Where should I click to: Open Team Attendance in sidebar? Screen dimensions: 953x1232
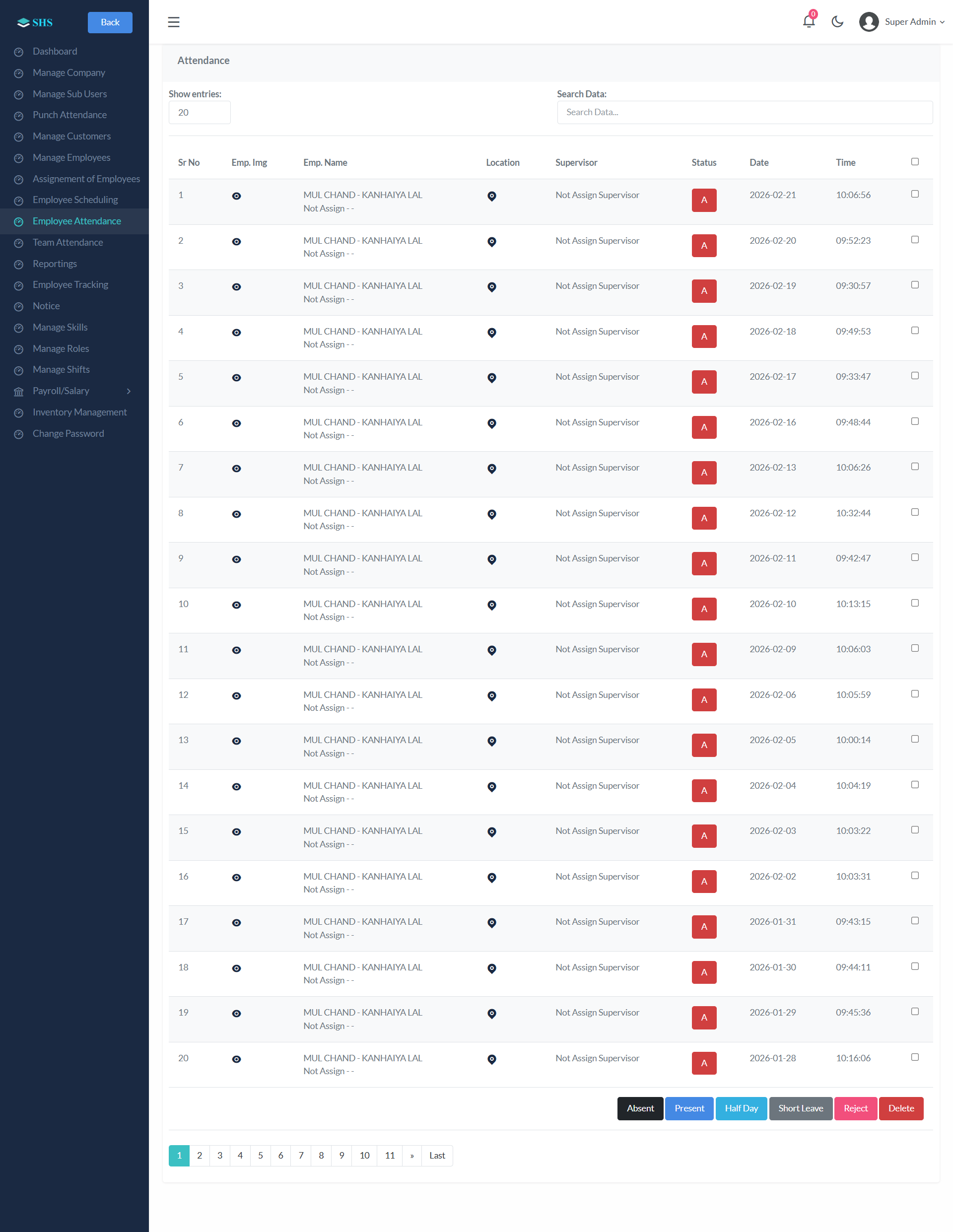point(68,243)
